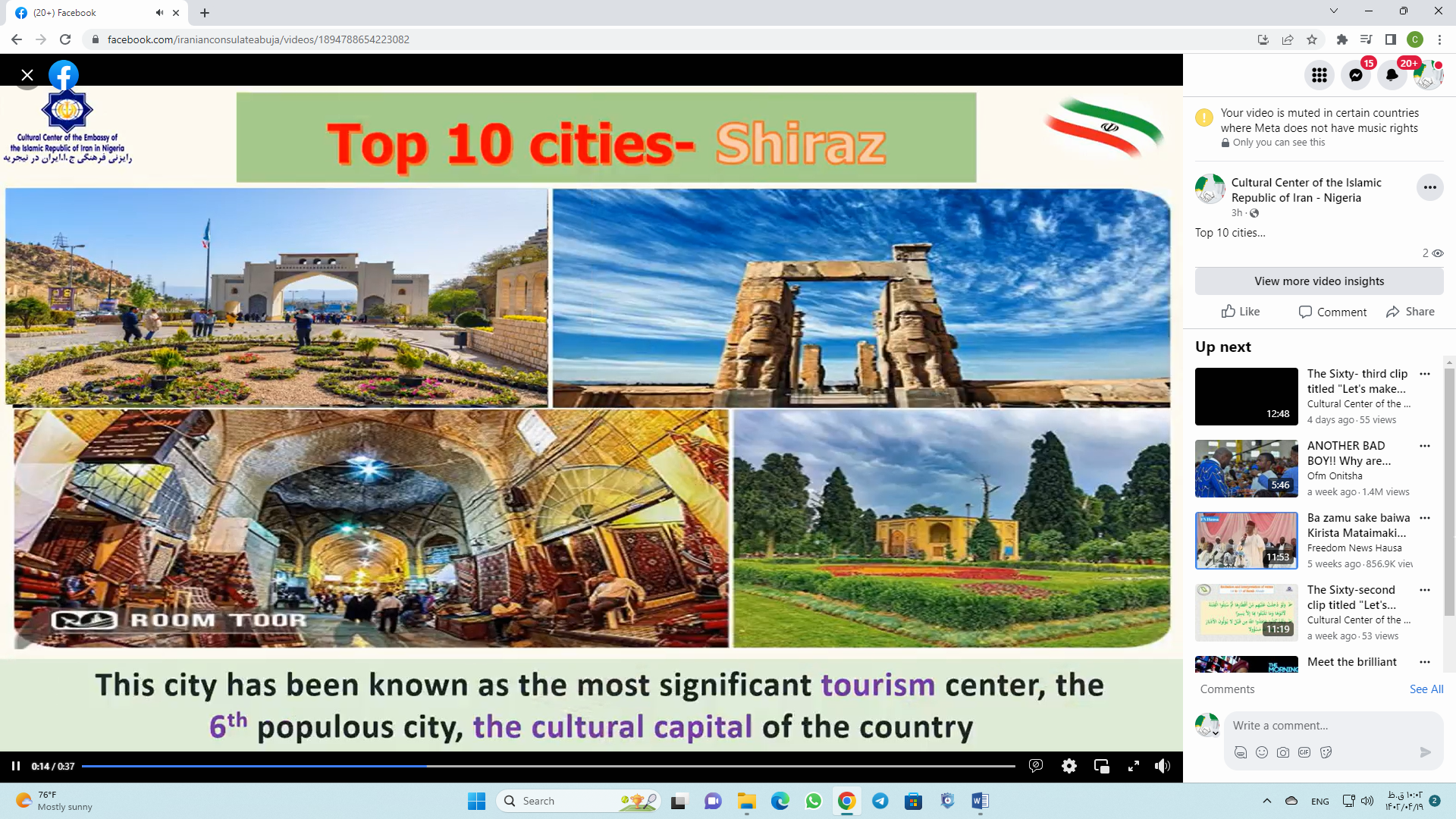Image resolution: width=1456 pixels, height=819 pixels.
Task: Insert sticker in comment
Action: tap(1326, 752)
